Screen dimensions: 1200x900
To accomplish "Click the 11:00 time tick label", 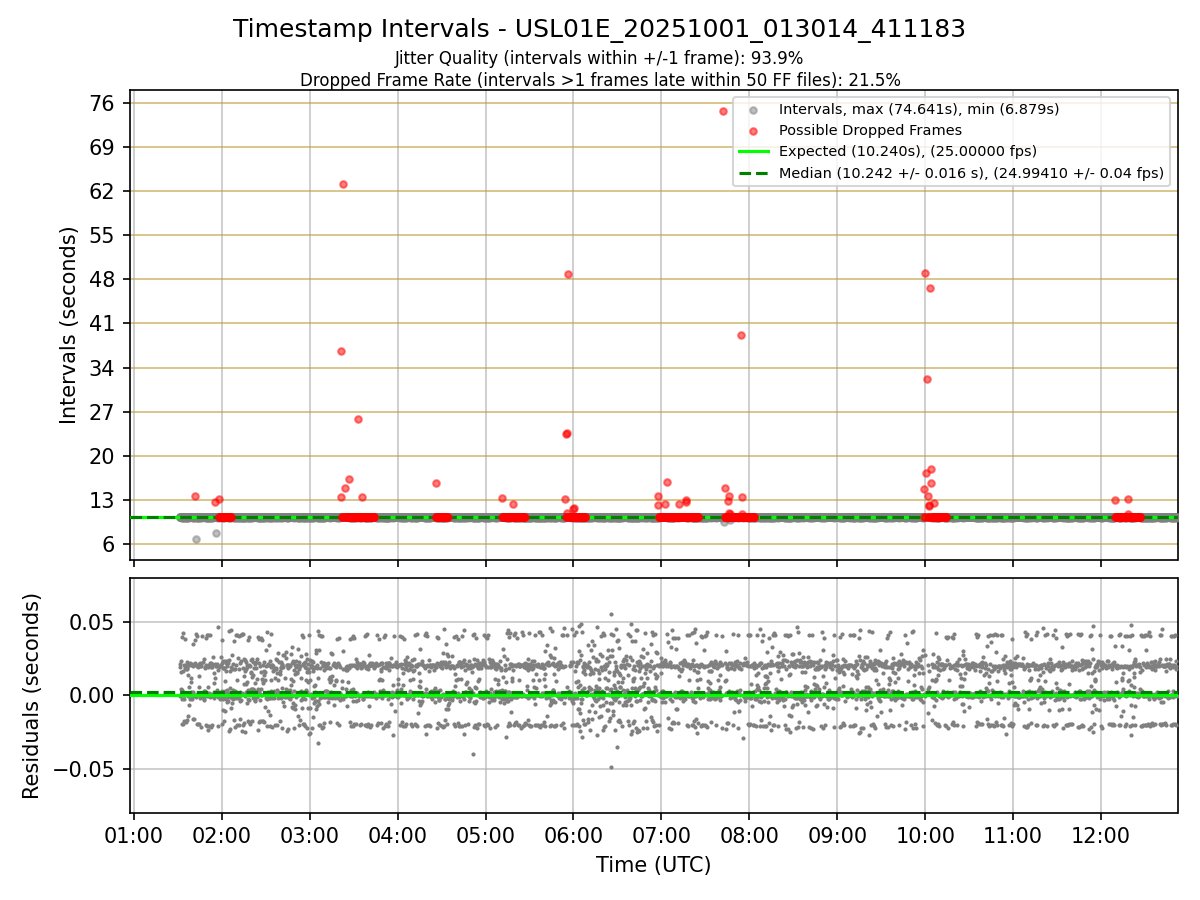I will point(1013,834).
